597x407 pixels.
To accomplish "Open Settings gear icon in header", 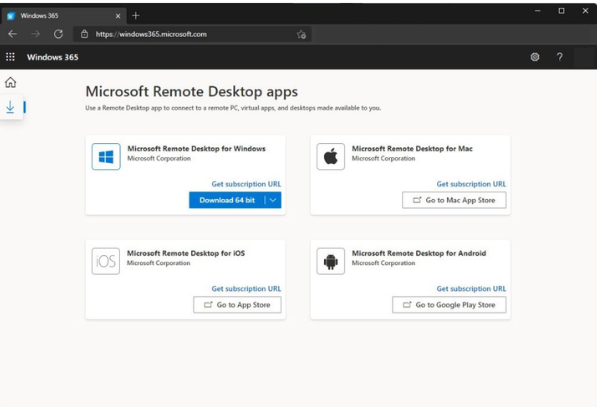I will coord(535,57).
